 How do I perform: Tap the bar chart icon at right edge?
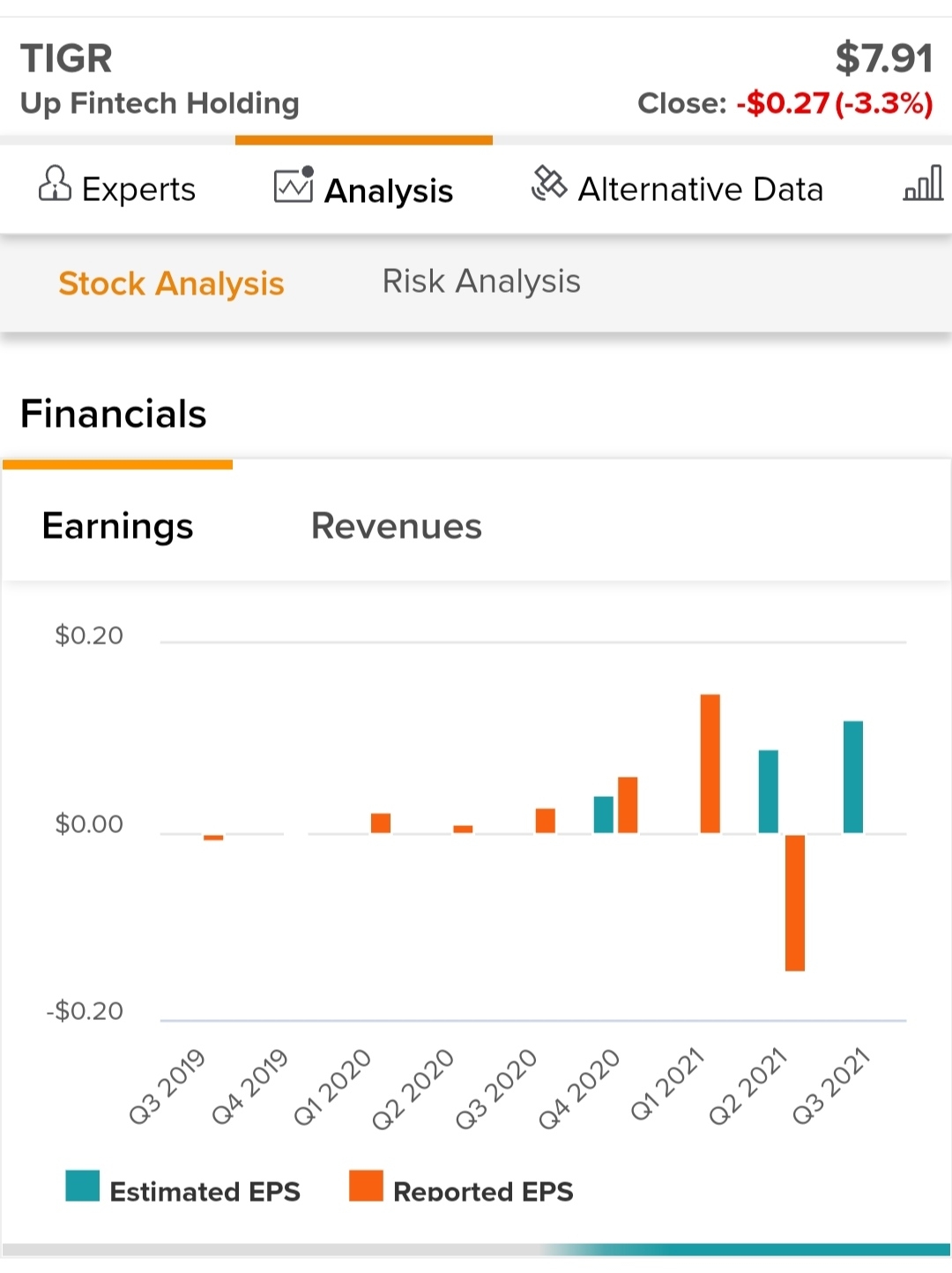point(924,183)
